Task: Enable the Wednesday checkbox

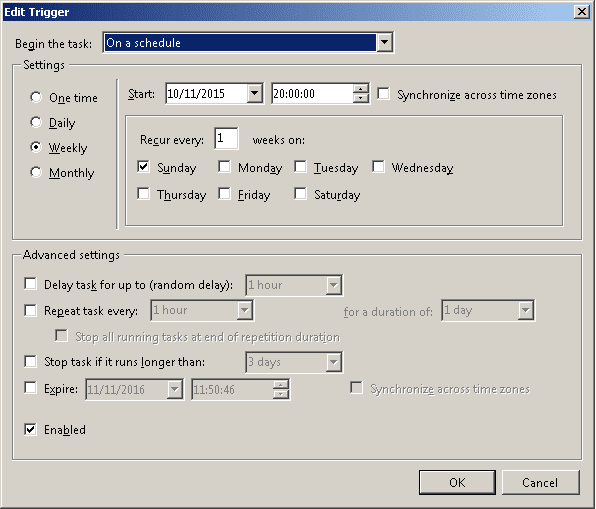Action: click(x=378, y=167)
